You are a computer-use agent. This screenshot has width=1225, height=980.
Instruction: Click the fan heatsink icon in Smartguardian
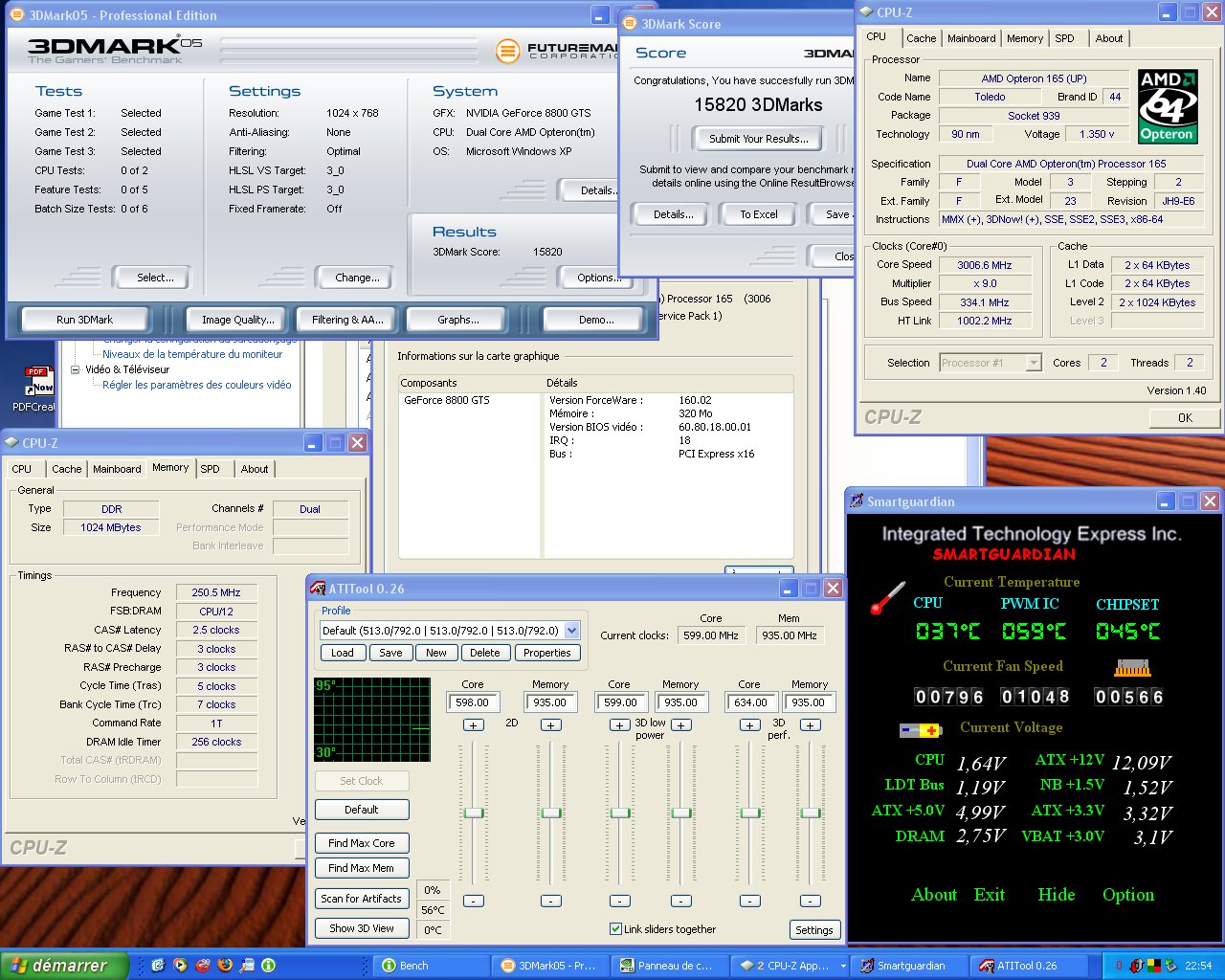coord(1132,667)
